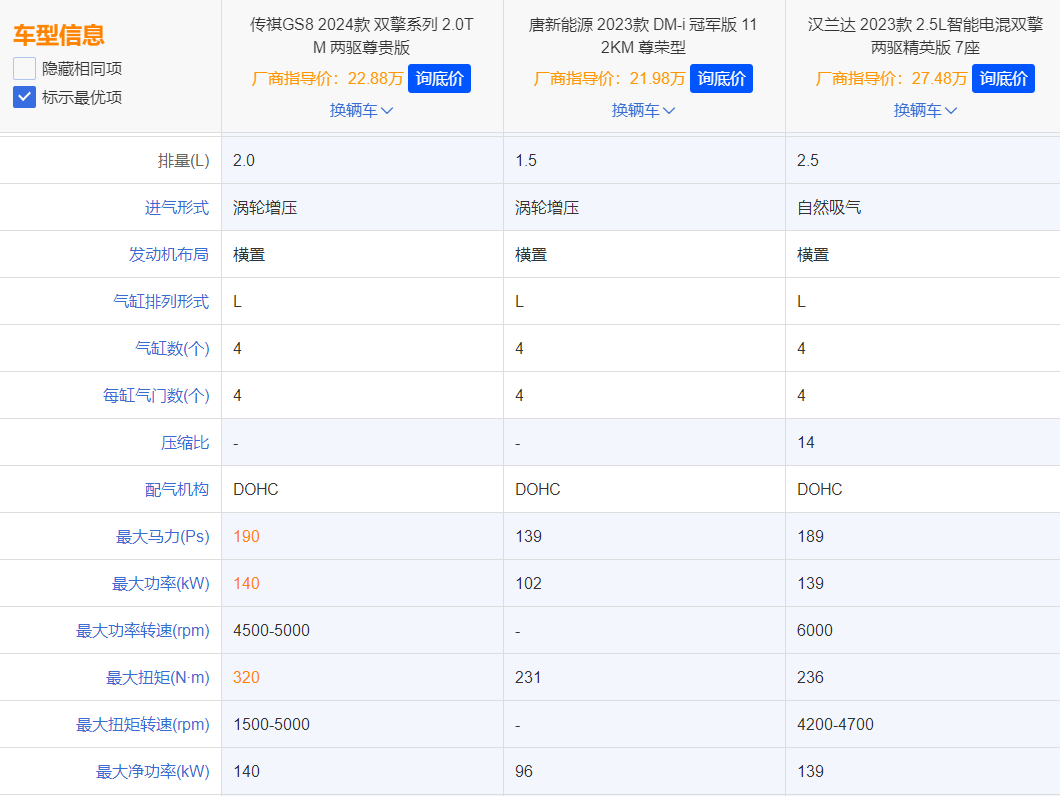Select the 最大功率(kW) label
Screen dimensions: 1060x796
coord(160,583)
